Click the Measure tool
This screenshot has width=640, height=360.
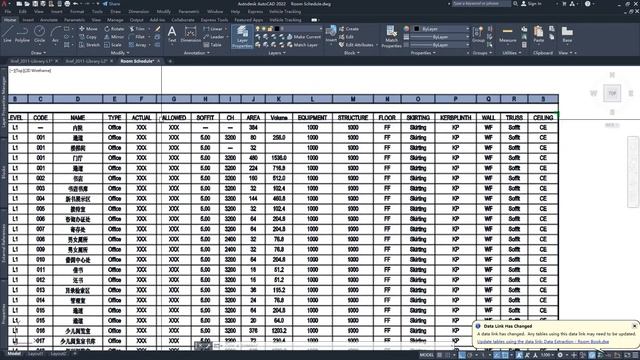pos(508,34)
